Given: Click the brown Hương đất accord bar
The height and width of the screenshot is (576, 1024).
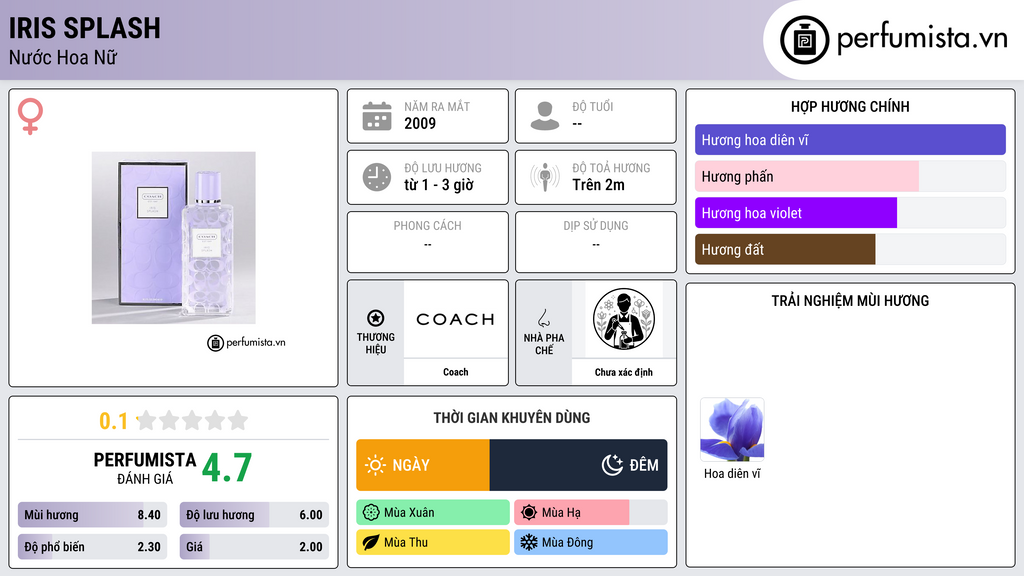Looking at the screenshot, I should tap(785, 249).
